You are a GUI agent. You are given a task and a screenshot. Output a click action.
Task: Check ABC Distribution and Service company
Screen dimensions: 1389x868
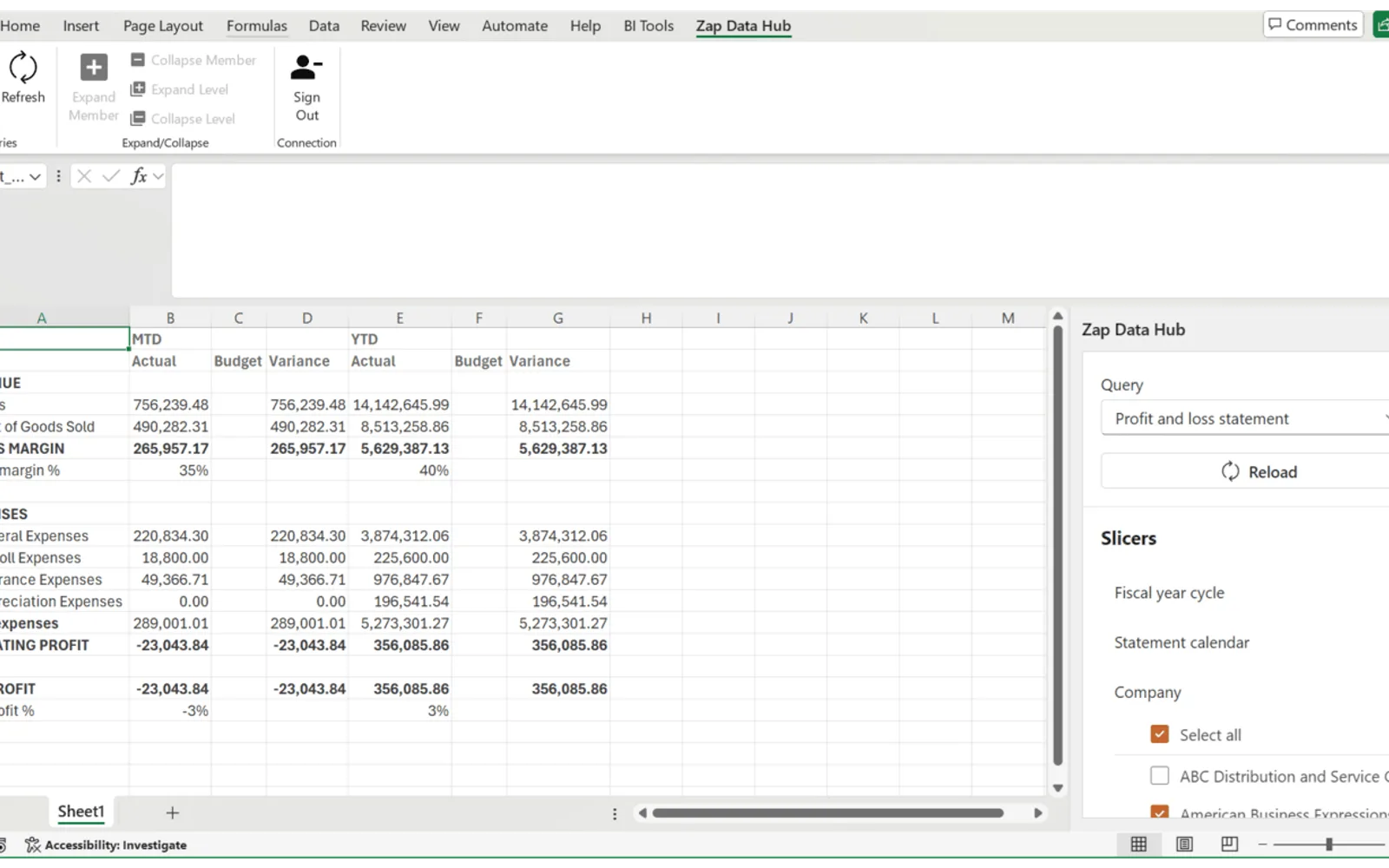click(1160, 776)
